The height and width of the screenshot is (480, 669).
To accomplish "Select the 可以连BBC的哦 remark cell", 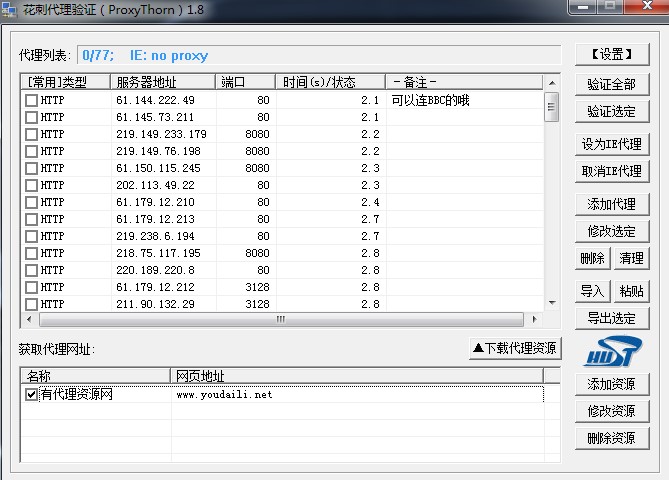I will 430,100.
